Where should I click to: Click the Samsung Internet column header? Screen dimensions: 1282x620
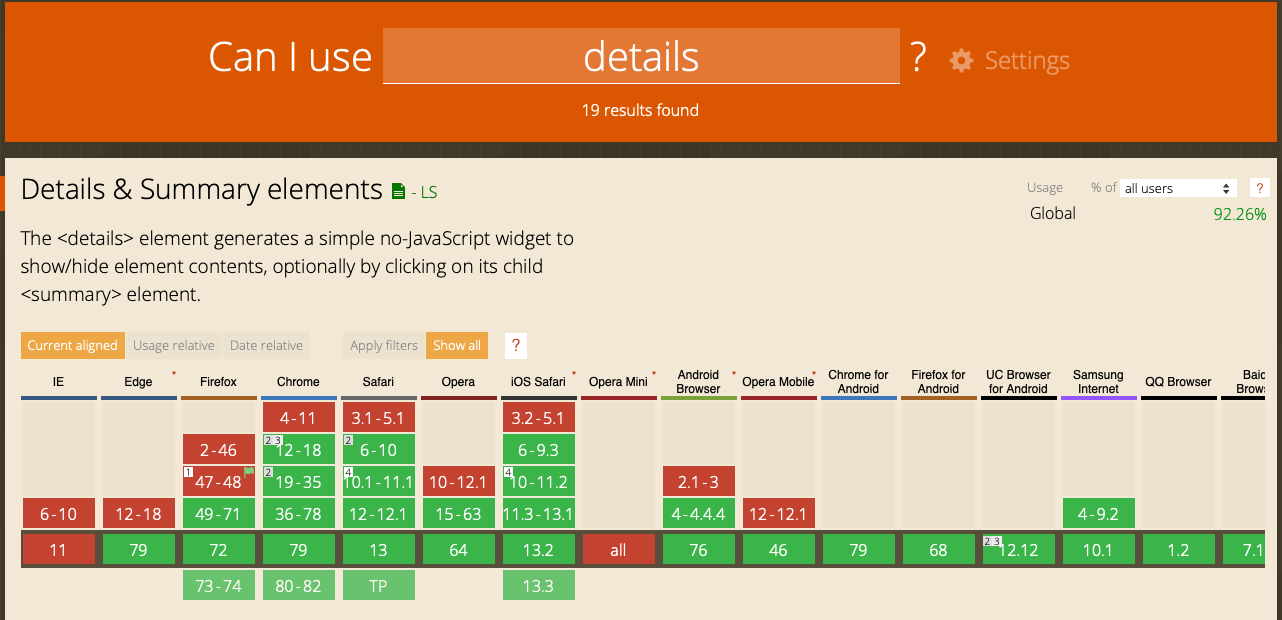[x=1099, y=382]
